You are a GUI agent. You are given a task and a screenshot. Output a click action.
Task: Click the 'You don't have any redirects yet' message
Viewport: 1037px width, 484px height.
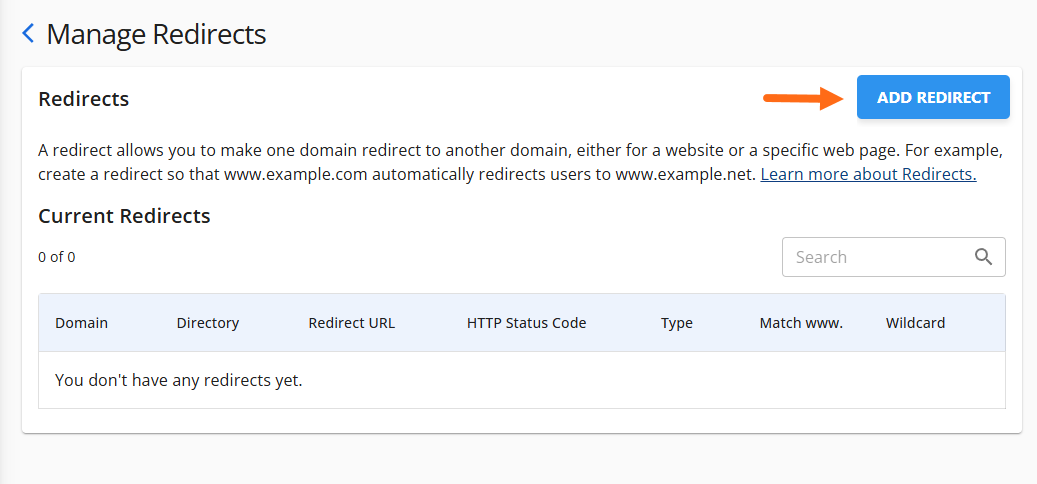point(178,380)
